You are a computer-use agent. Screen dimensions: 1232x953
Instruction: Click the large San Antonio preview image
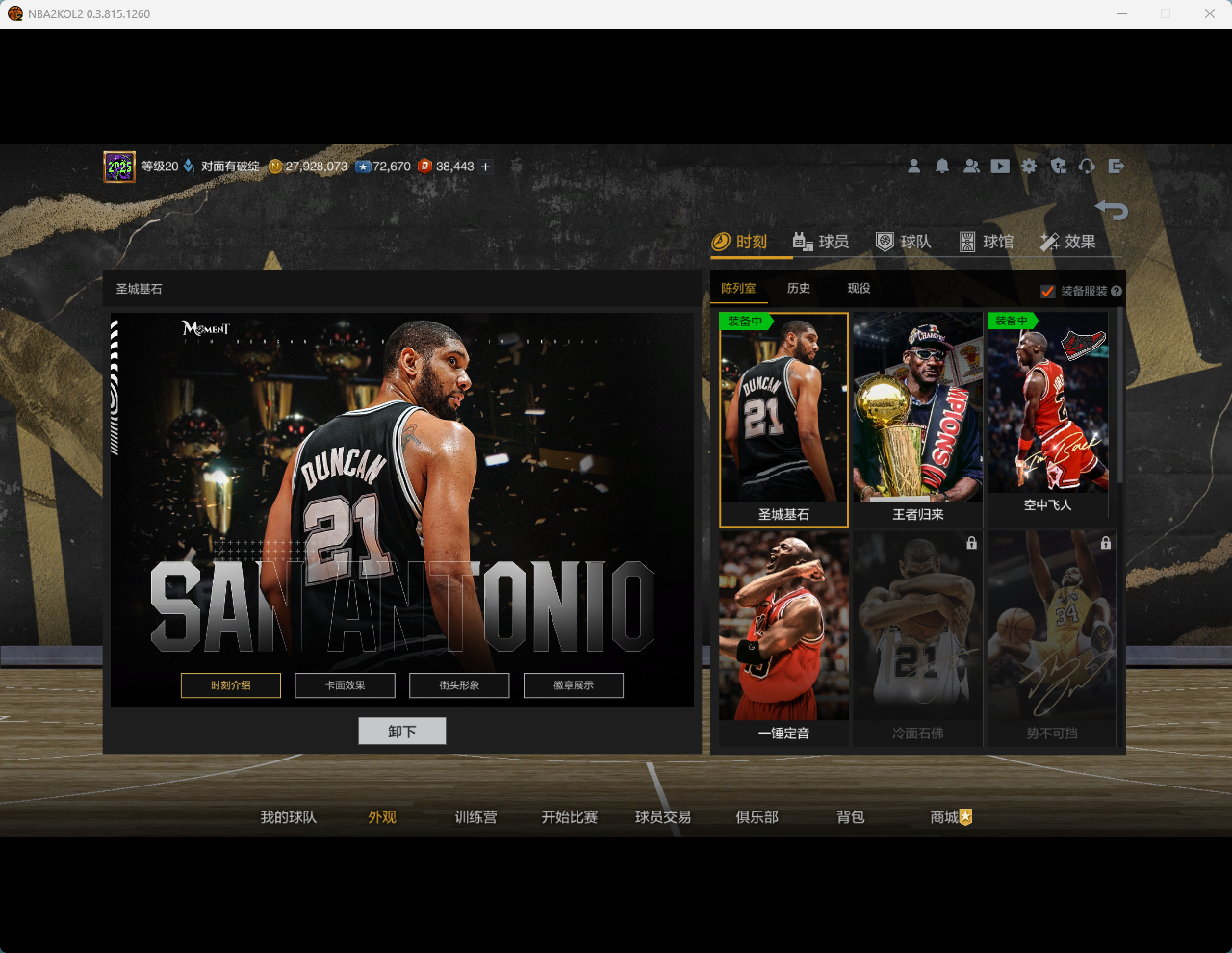pos(402,509)
